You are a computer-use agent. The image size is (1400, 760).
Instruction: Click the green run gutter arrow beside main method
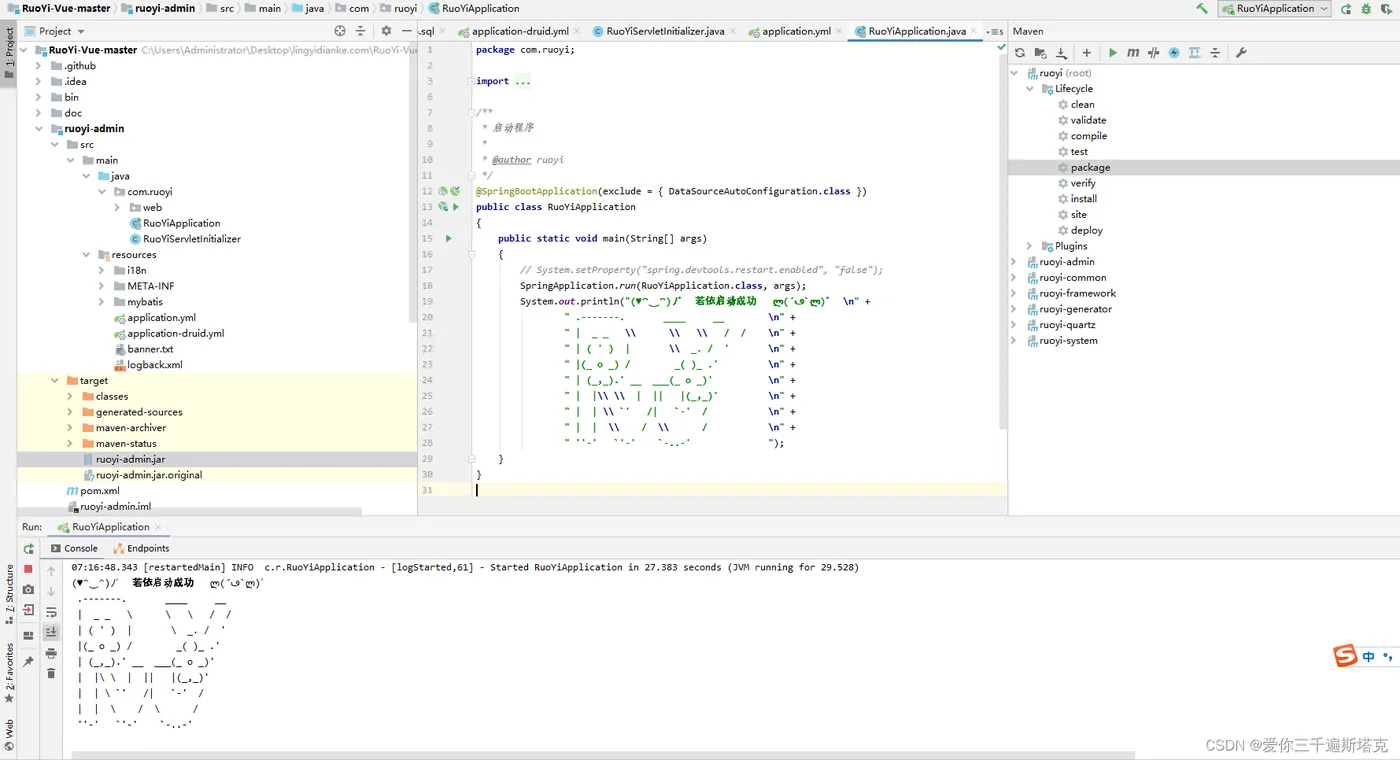(x=448, y=239)
